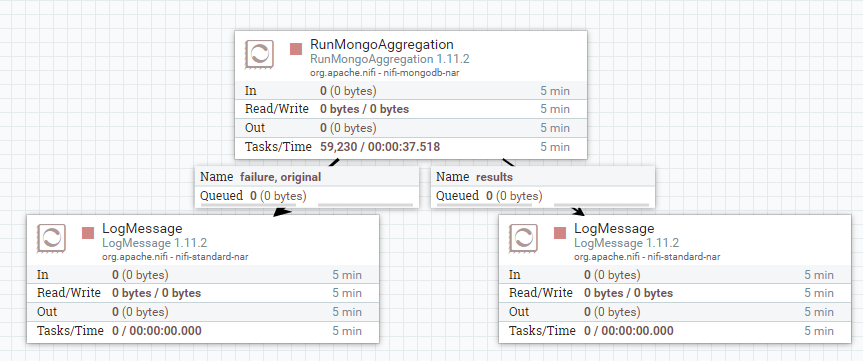
Task: Click Queued row of the results connection
Action: (543, 196)
